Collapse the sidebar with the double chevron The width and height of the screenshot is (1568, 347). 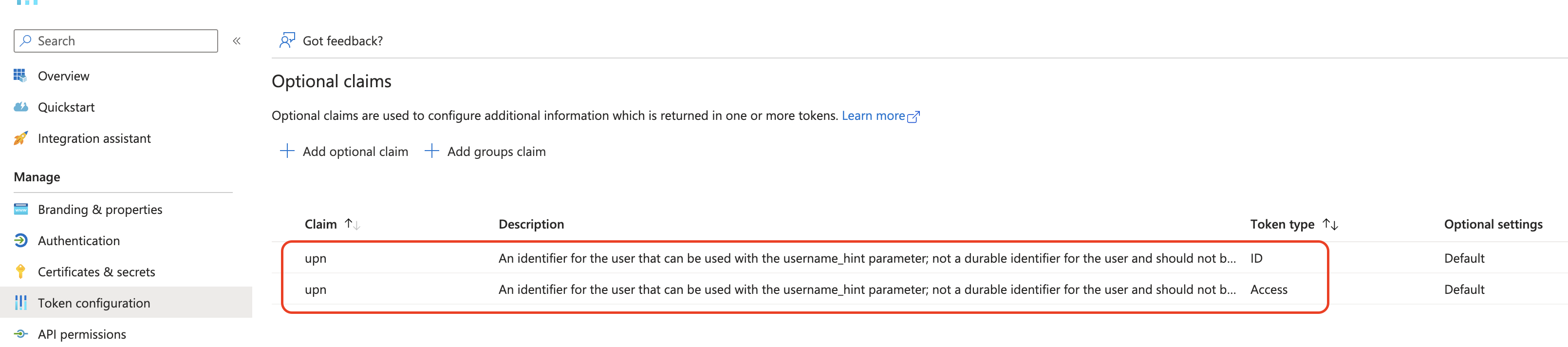(x=237, y=41)
